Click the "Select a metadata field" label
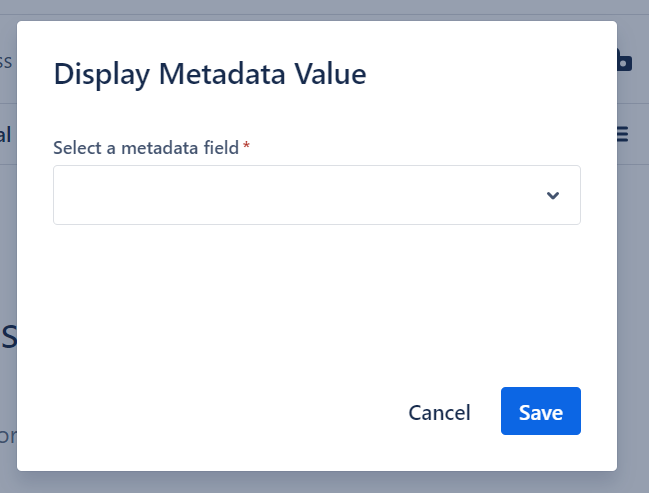This screenshot has height=493, width=649. (x=146, y=148)
